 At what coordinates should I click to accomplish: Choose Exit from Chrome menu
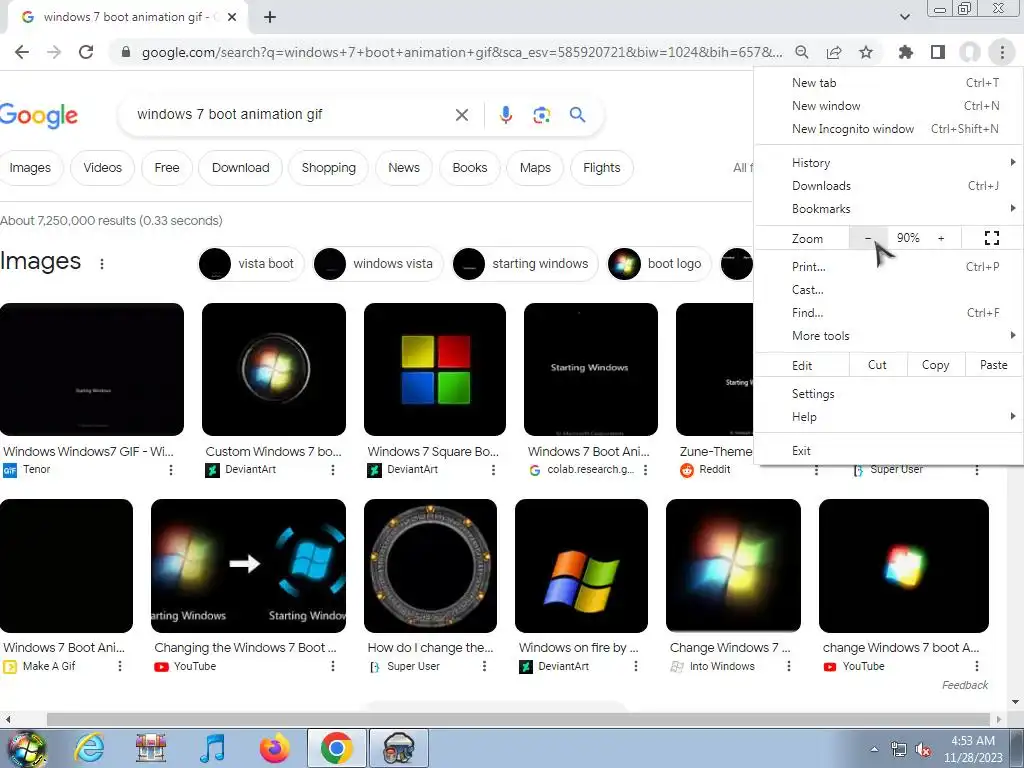tap(889, 451)
